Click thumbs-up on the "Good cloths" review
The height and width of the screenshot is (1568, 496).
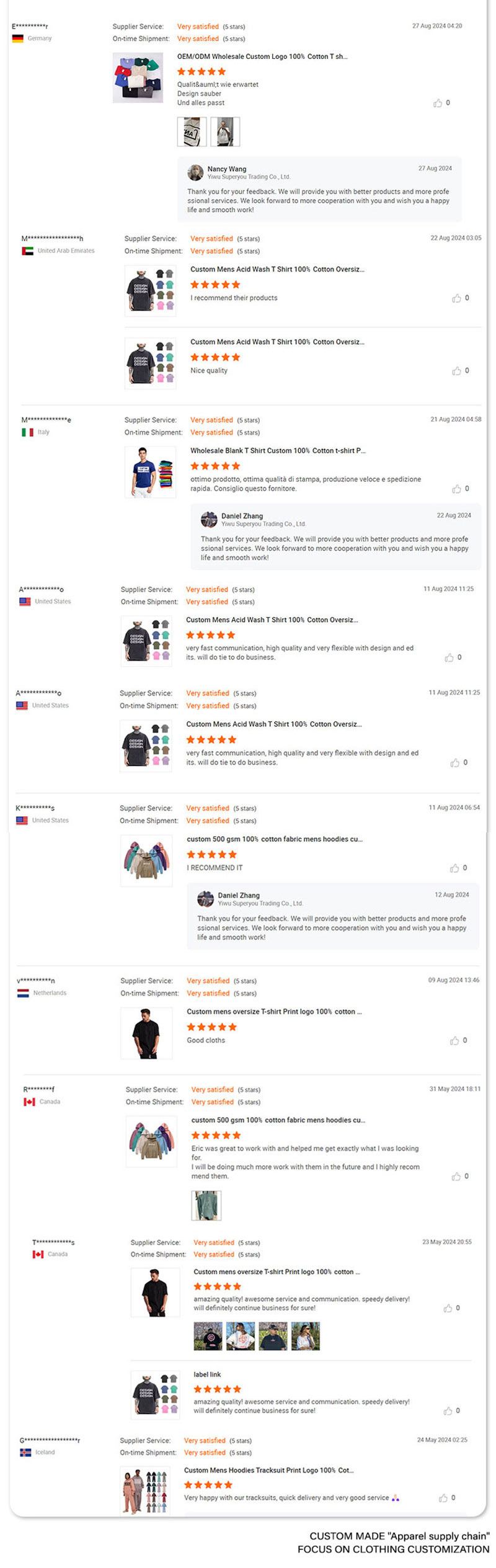pos(454,1040)
